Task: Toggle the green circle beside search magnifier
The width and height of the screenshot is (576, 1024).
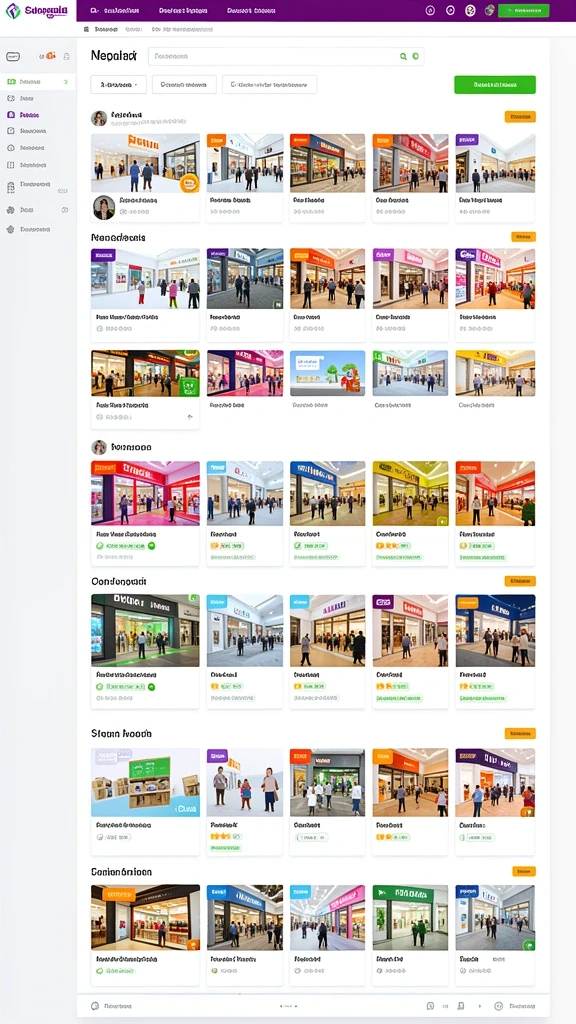Action: point(415,57)
